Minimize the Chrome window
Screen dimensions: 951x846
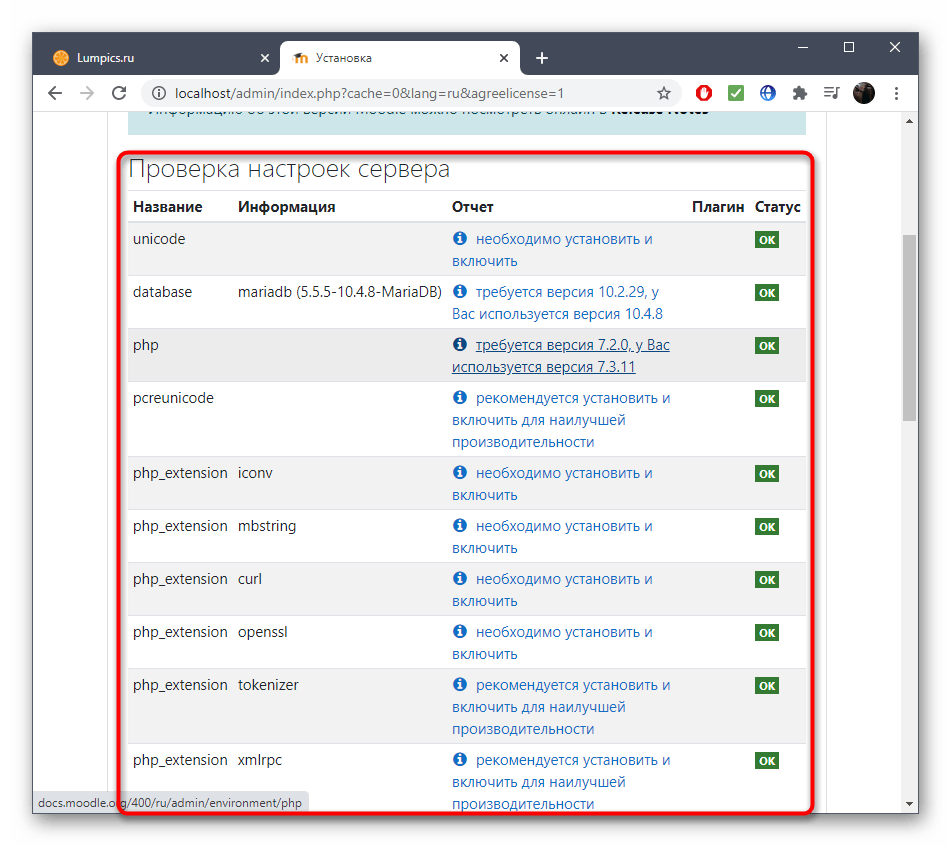pyautogui.click(x=803, y=47)
